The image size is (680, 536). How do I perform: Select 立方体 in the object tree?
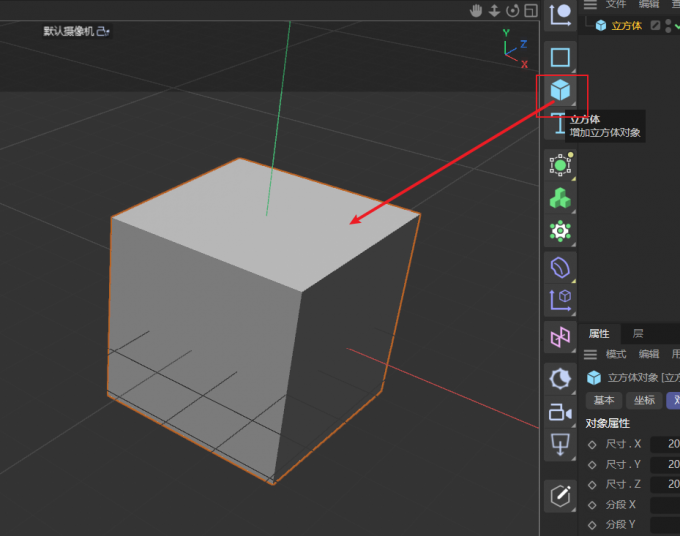[x=627, y=26]
